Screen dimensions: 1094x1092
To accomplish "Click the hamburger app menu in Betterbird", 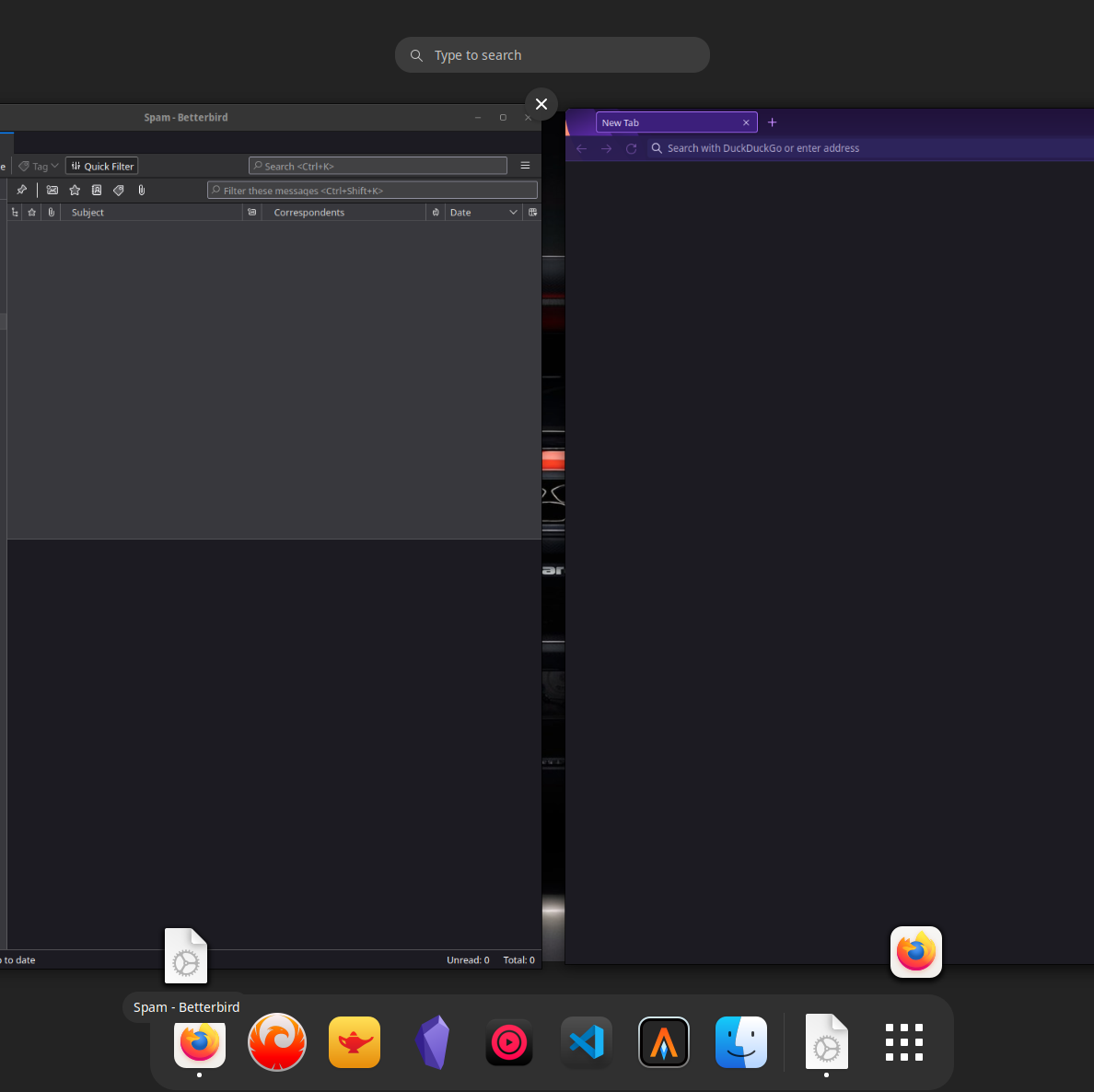I will click(525, 165).
